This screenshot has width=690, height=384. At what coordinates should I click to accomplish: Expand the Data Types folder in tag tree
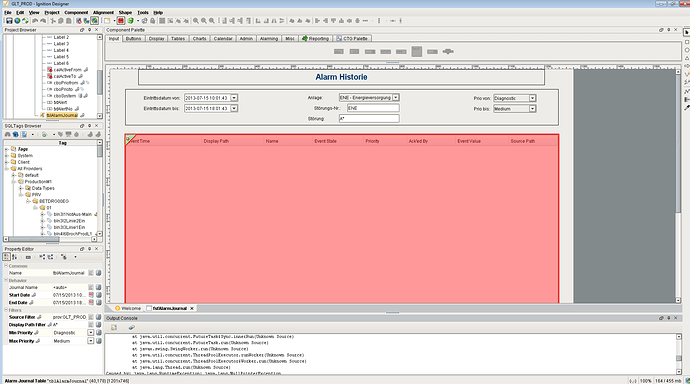21,188
